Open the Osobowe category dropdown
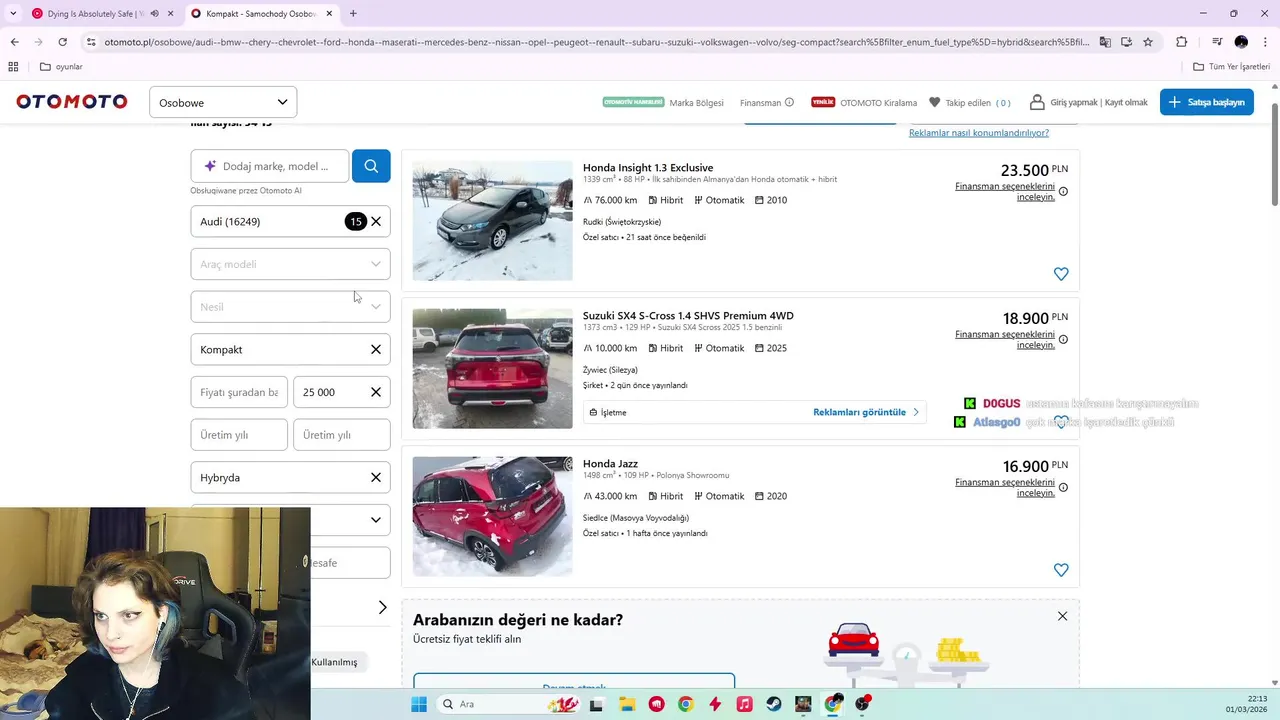This screenshot has height=720, width=1280. [223, 102]
